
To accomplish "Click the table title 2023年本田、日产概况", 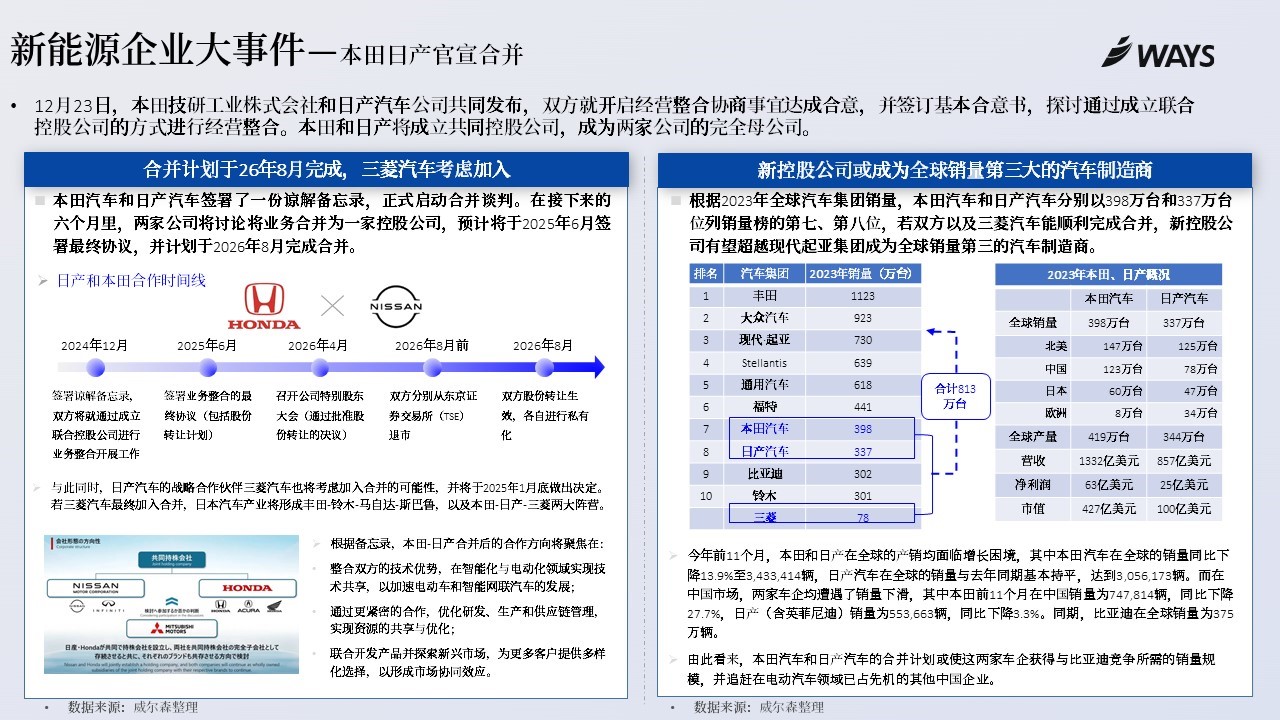I will 1108,274.
